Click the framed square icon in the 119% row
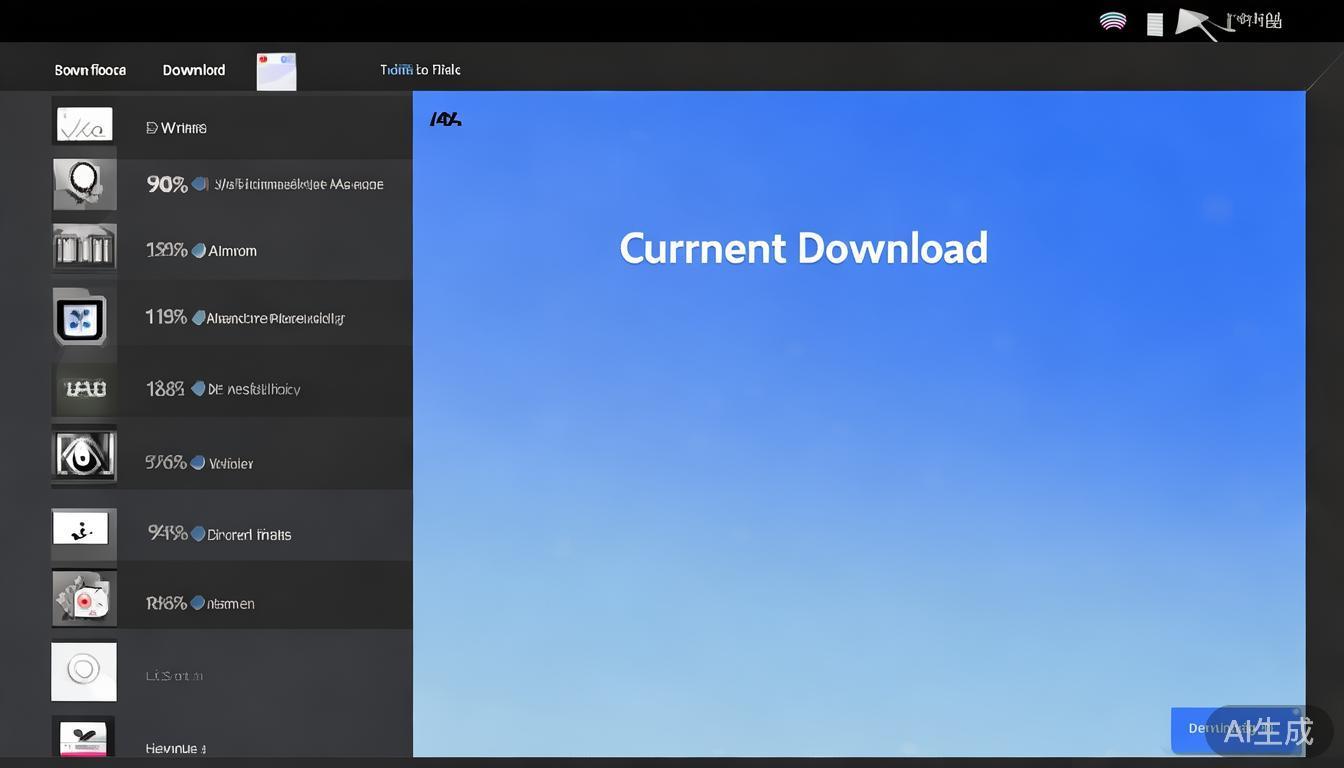1344x768 pixels. (x=80, y=318)
